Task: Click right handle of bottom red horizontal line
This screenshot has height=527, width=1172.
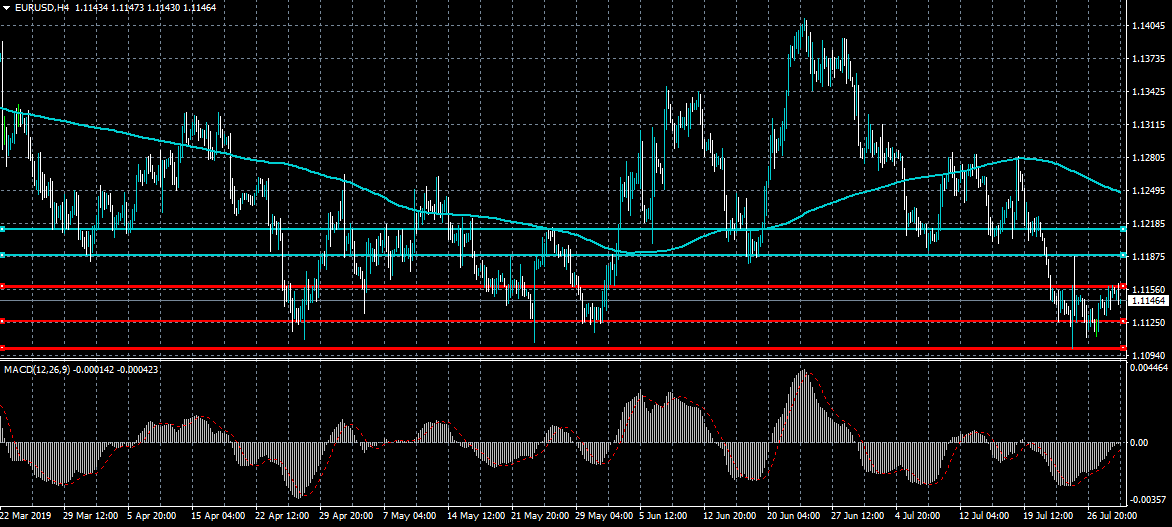Action: coord(1124,348)
